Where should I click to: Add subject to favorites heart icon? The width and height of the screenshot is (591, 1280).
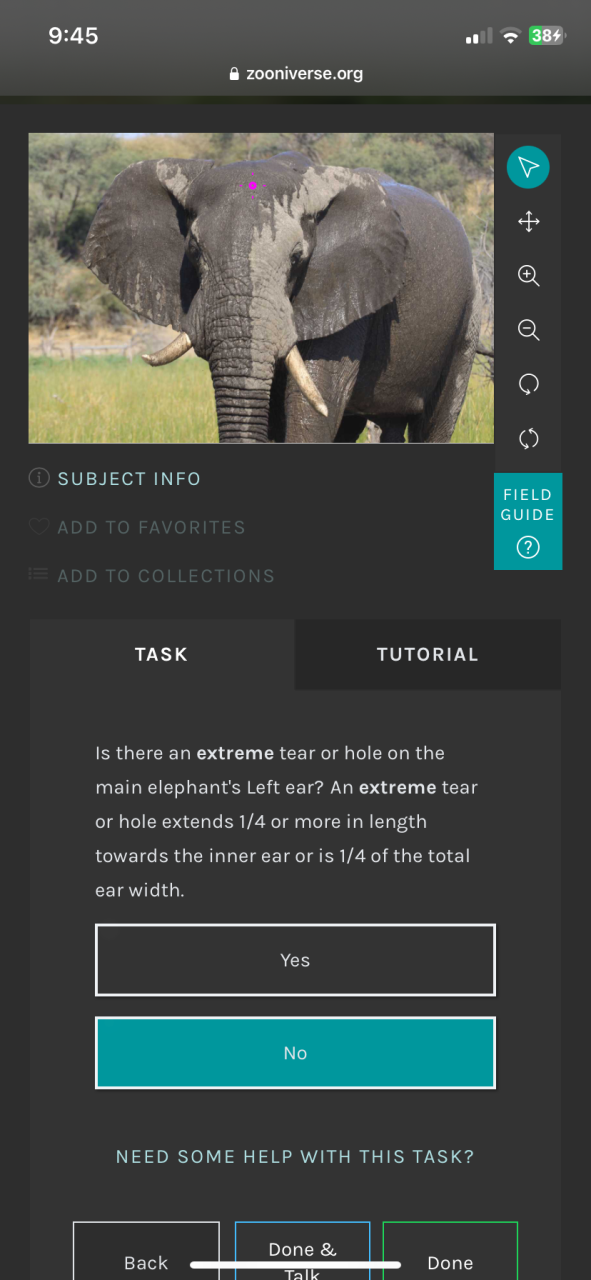(x=39, y=527)
